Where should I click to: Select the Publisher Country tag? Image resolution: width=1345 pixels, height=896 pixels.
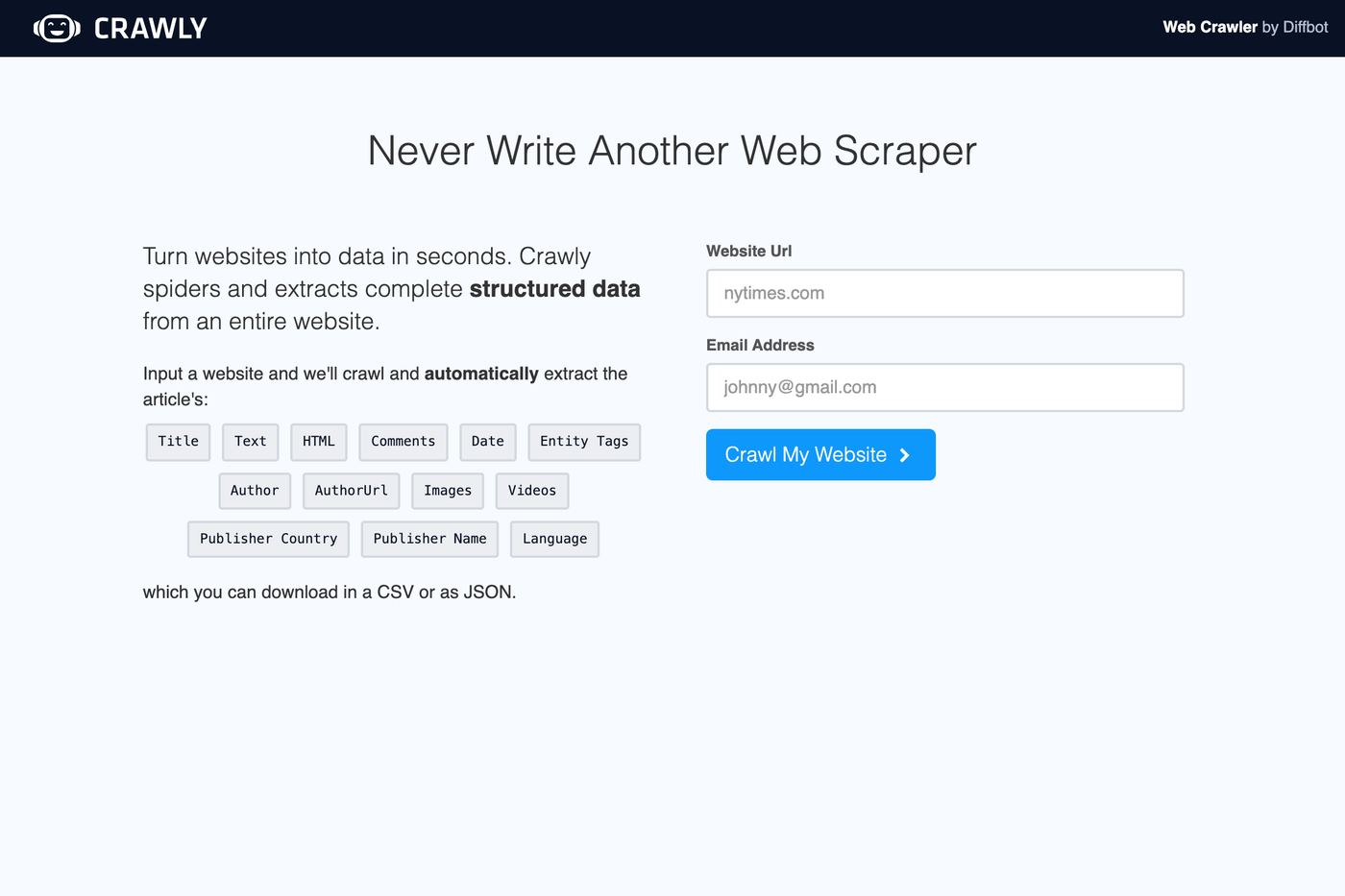click(x=269, y=539)
